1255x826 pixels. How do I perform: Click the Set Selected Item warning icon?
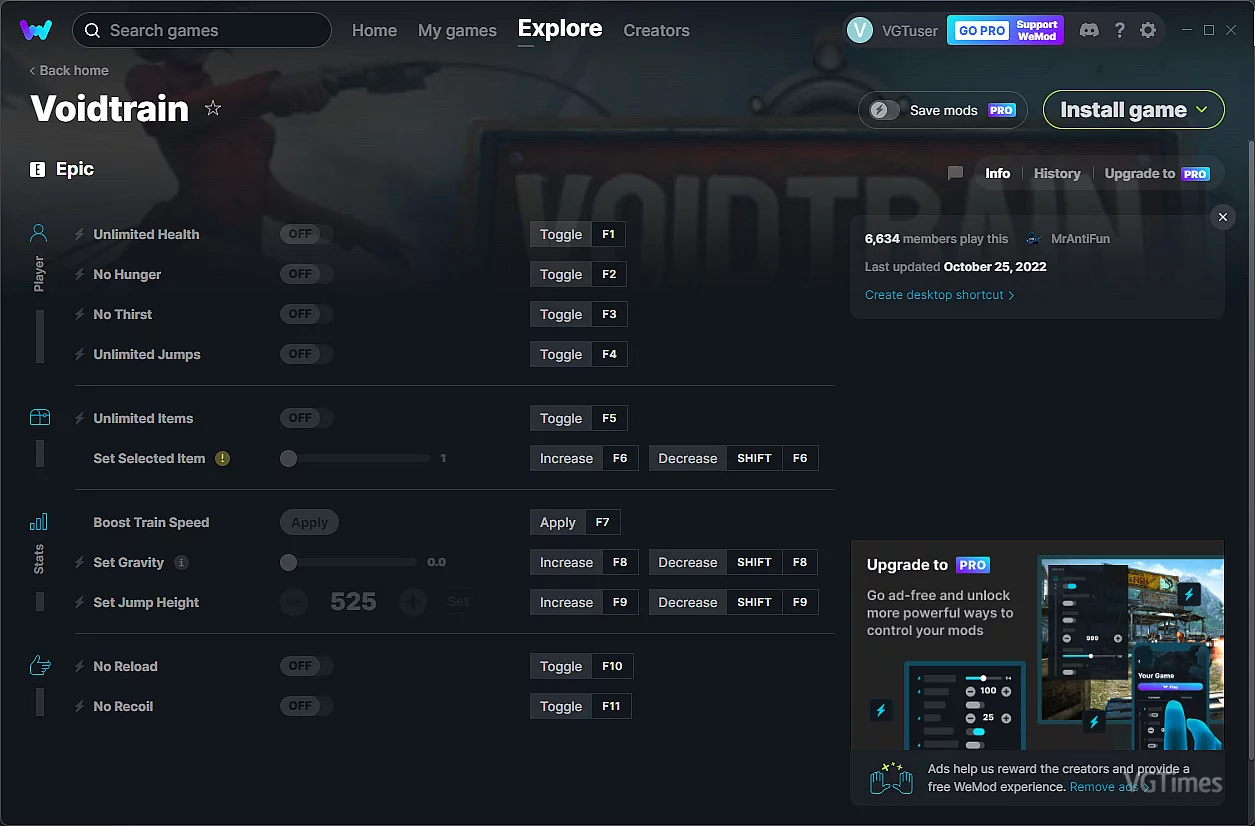[222, 458]
